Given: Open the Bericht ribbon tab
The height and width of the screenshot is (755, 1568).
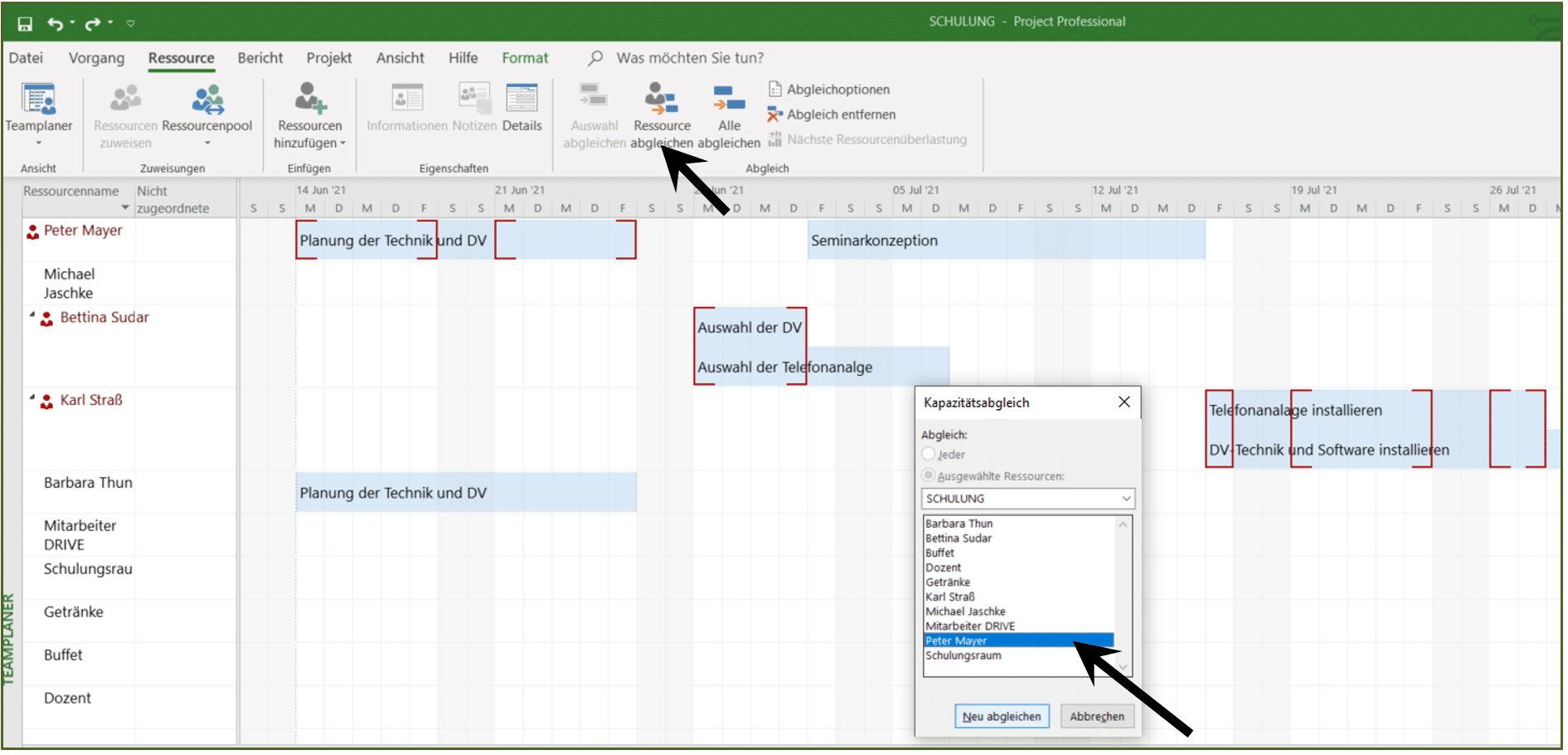Looking at the screenshot, I should pos(260,58).
